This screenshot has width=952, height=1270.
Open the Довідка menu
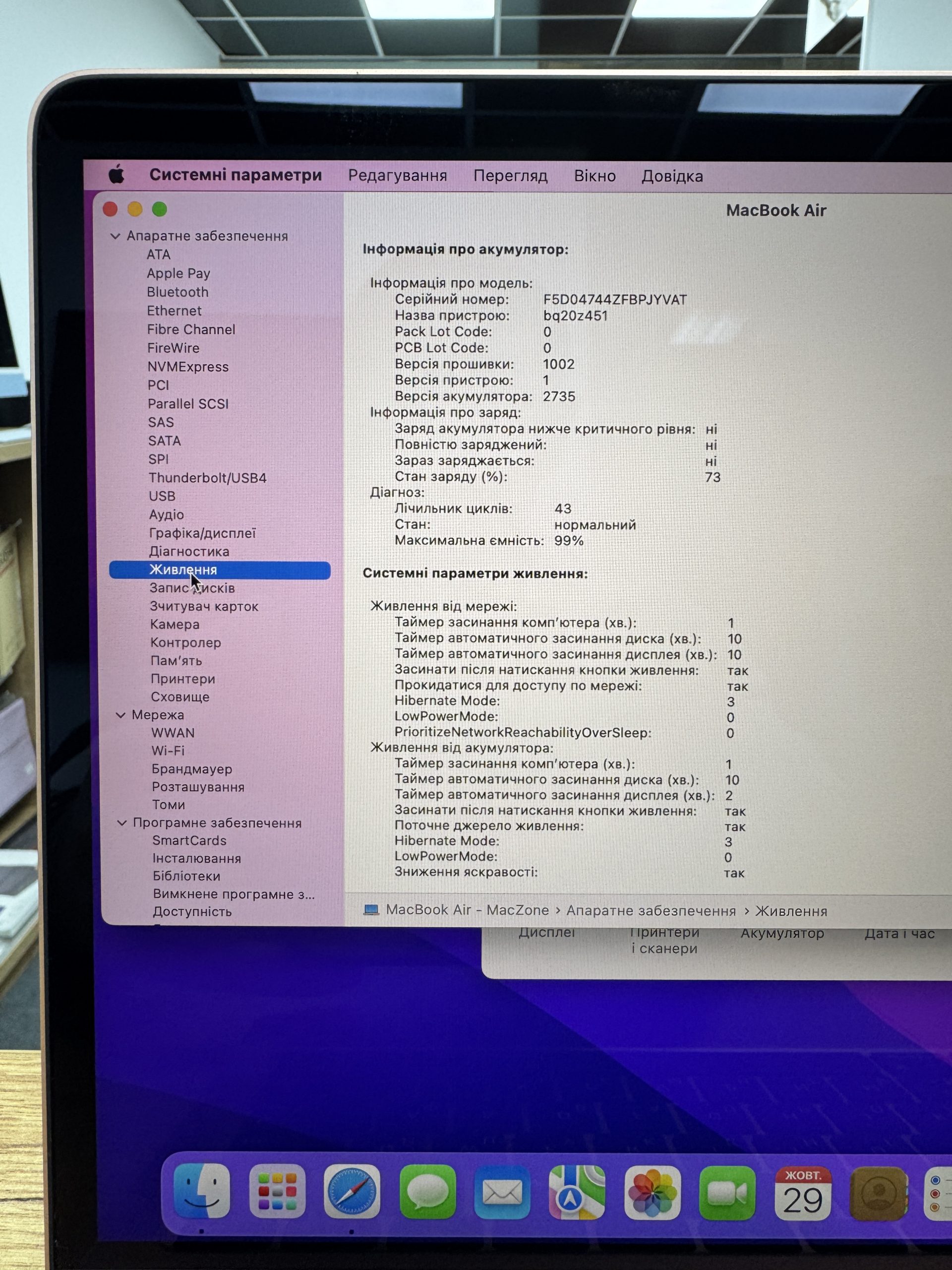[672, 176]
